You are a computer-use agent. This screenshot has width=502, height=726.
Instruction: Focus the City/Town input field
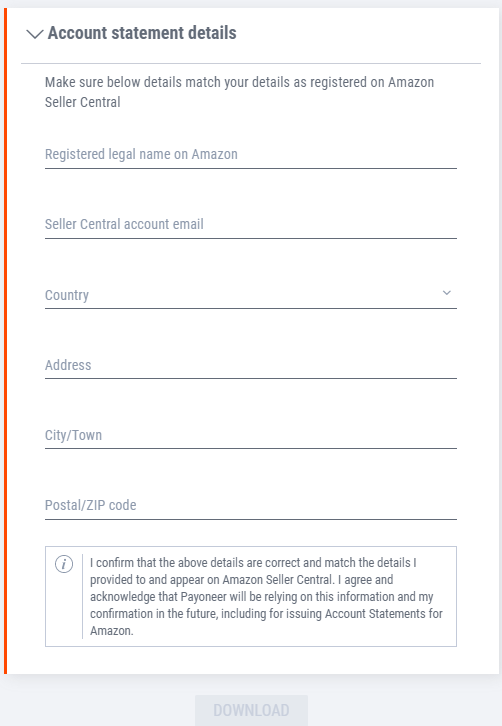[x=251, y=435]
